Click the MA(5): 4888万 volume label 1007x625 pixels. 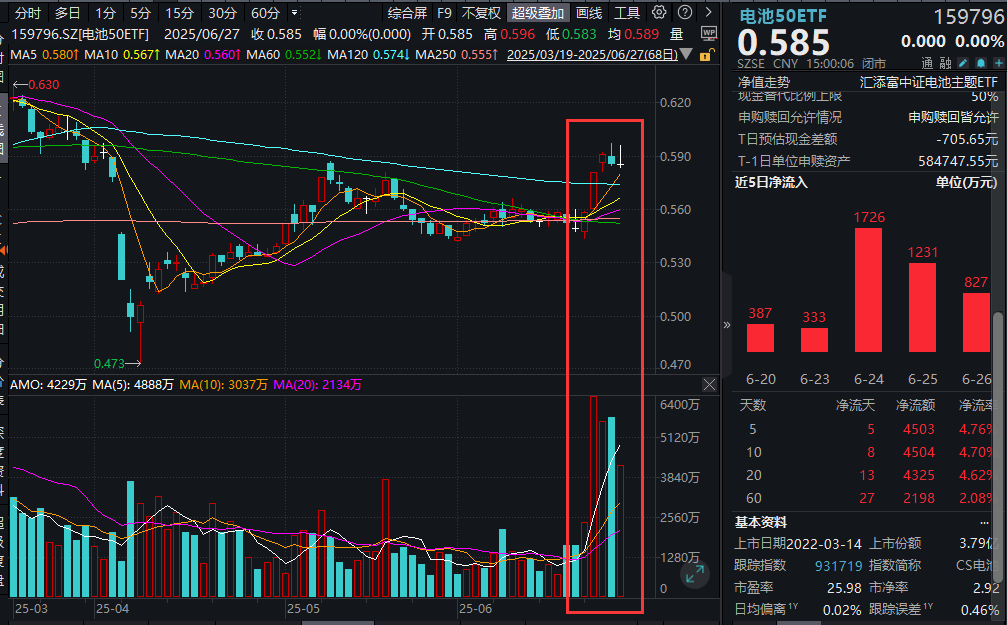point(133,385)
